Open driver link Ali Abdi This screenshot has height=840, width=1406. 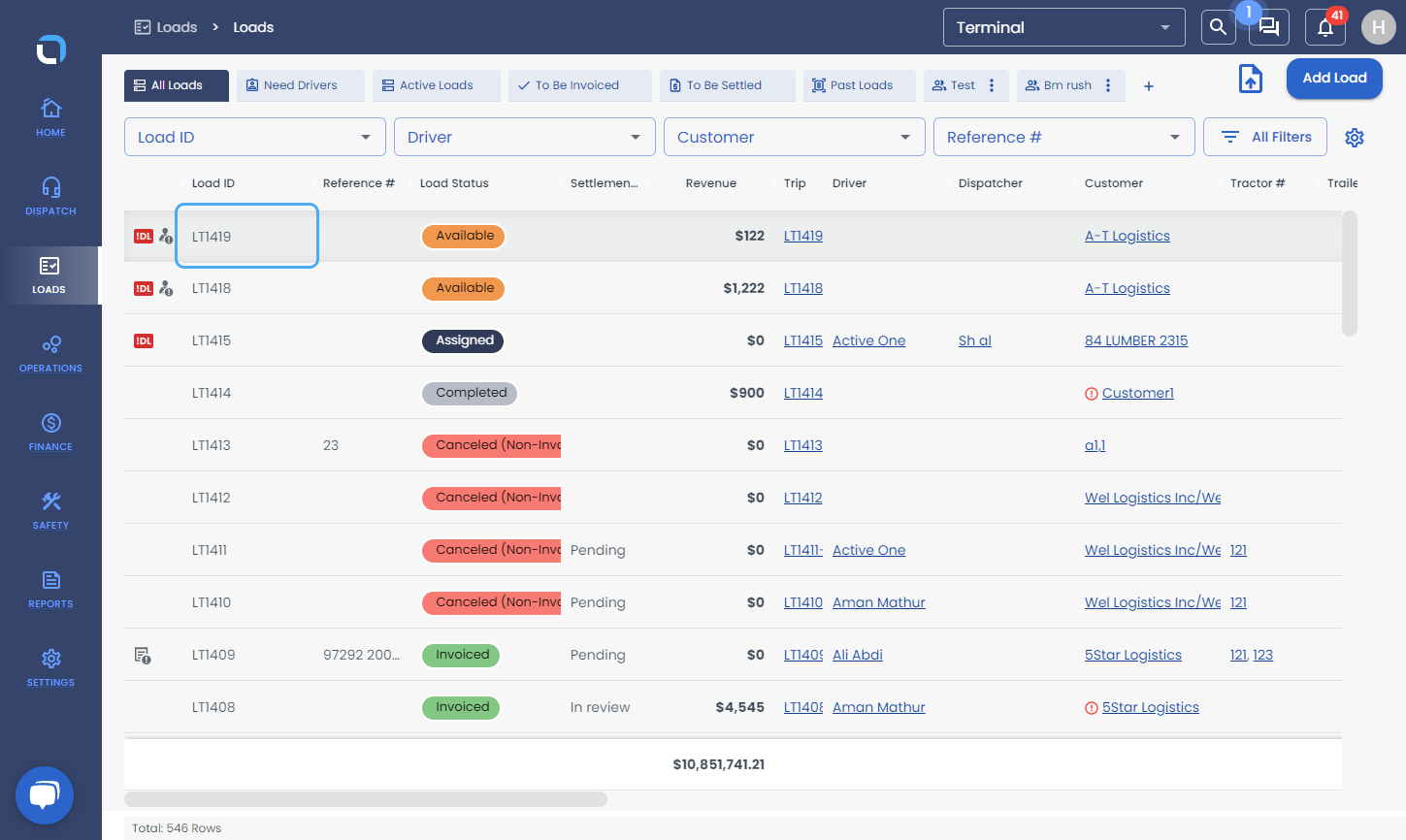click(x=858, y=655)
